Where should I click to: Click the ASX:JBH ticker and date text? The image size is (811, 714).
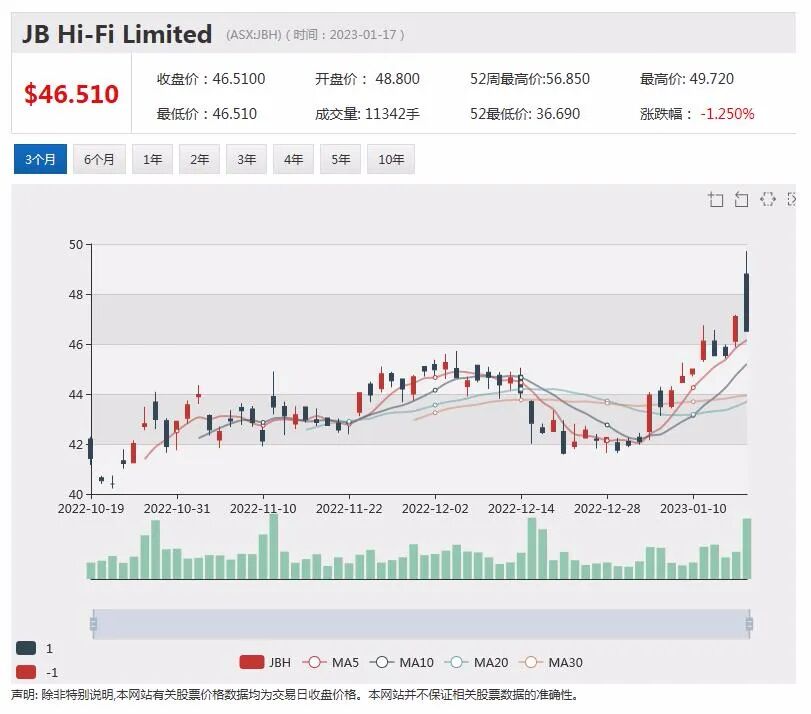315,35
